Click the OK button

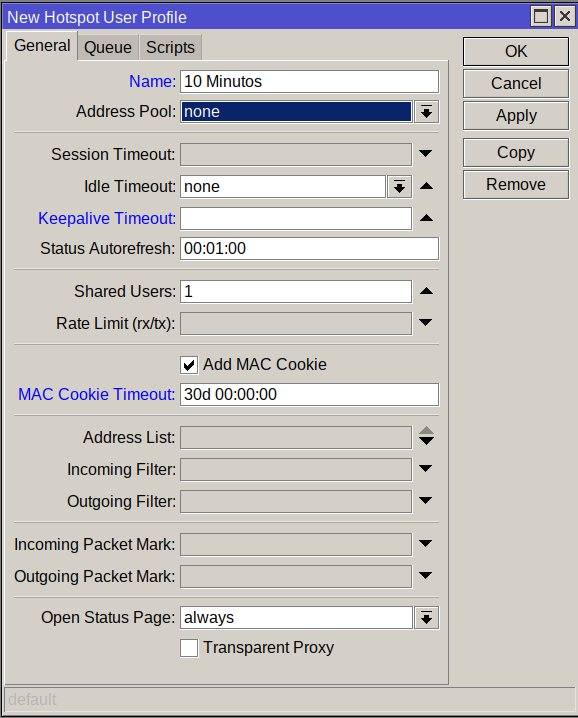pyautogui.click(x=516, y=52)
